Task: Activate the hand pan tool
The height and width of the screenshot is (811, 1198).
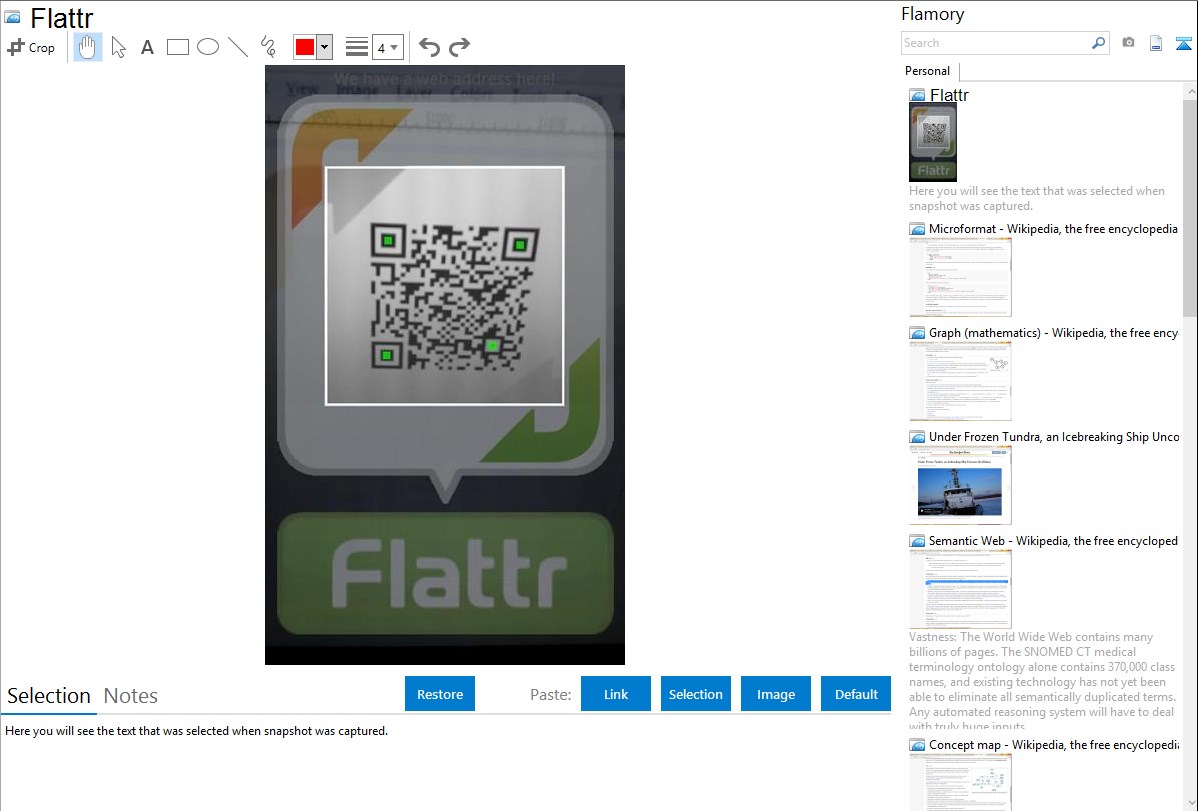Action: (x=87, y=47)
